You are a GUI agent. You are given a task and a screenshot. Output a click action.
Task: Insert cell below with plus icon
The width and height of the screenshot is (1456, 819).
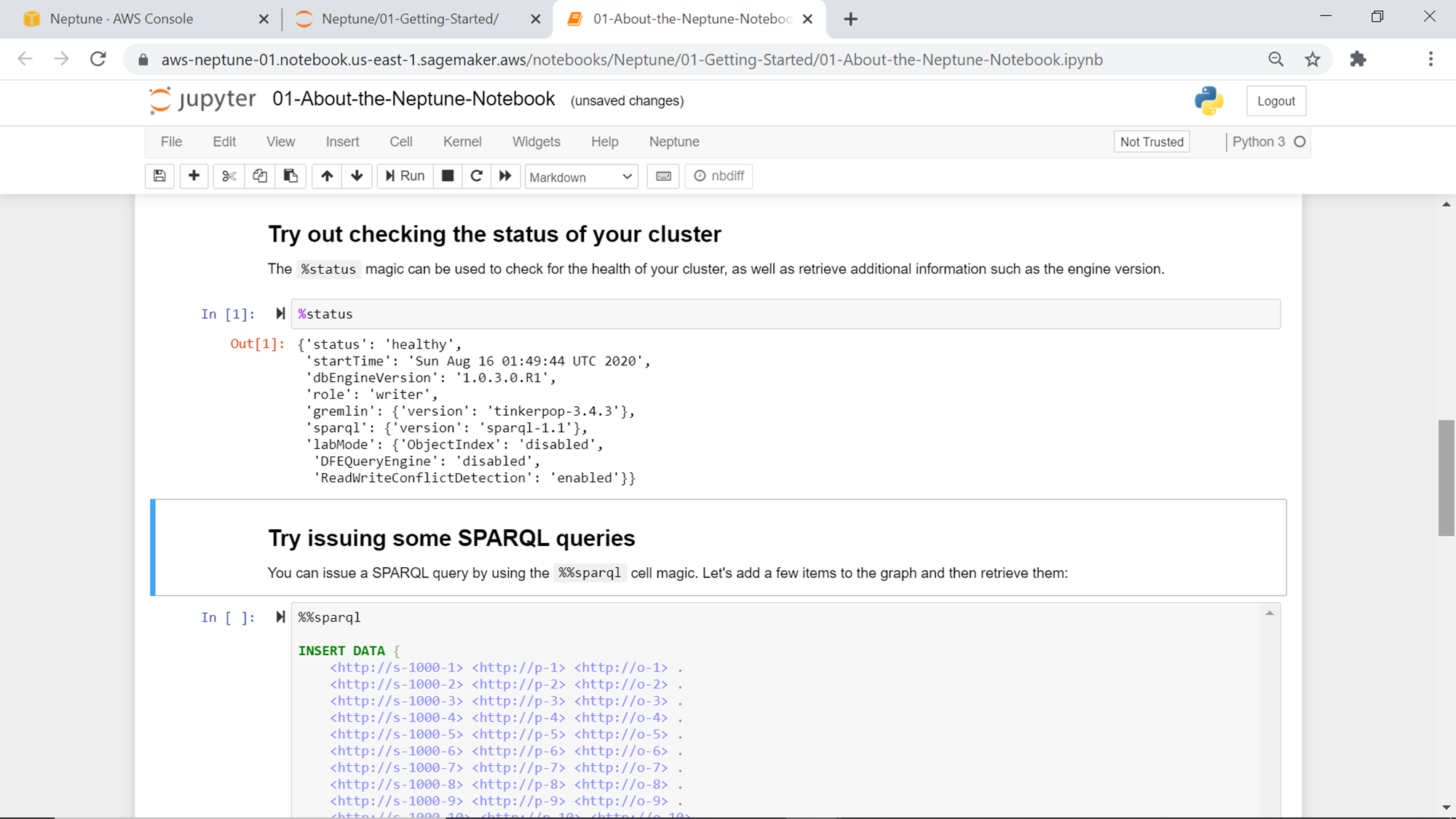[x=194, y=176]
